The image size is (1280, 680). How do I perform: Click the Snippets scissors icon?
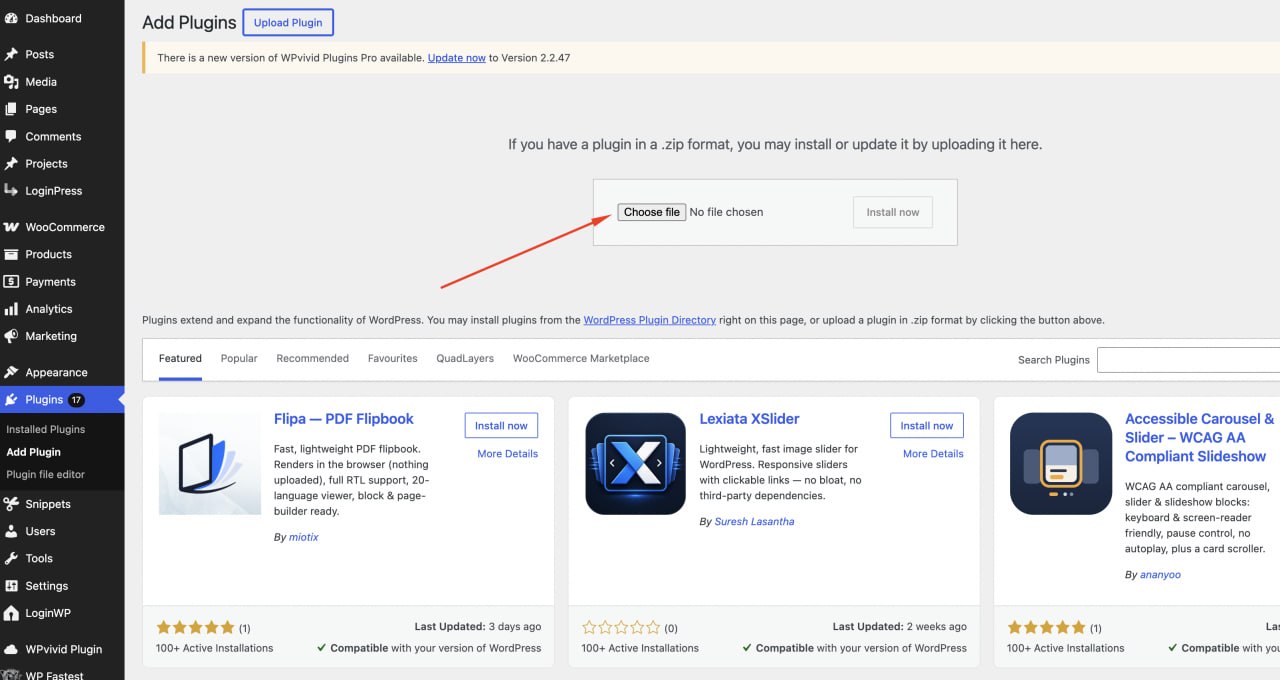(x=11, y=504)
